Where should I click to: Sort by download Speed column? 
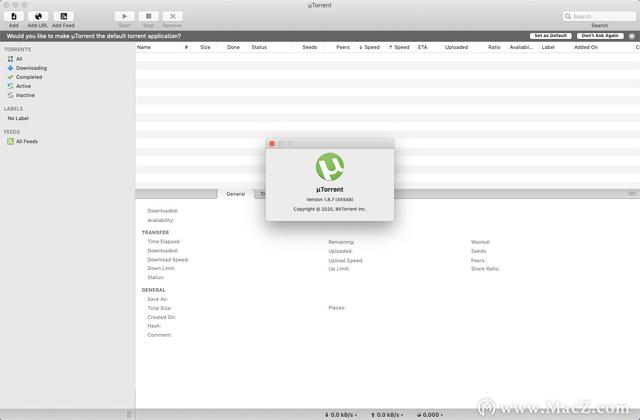click(x=369, y=47)
